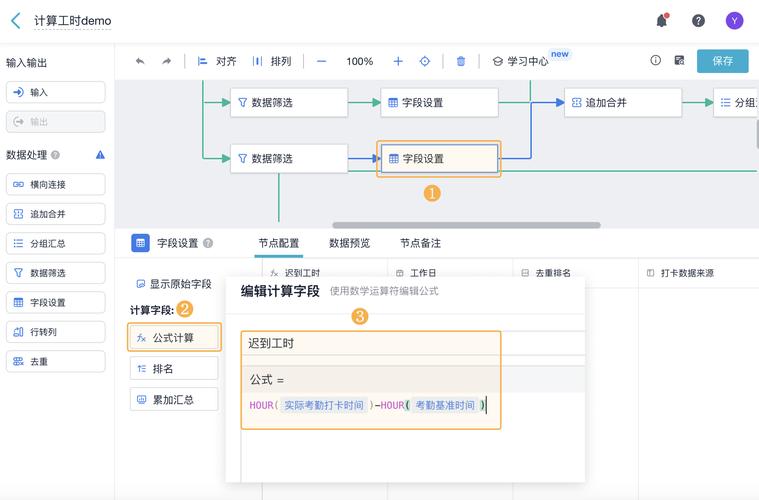The width and height of the screenshot is (759, 500).
Task: Switch to the 节点配置 tab
Action: (x=279, y=243)
